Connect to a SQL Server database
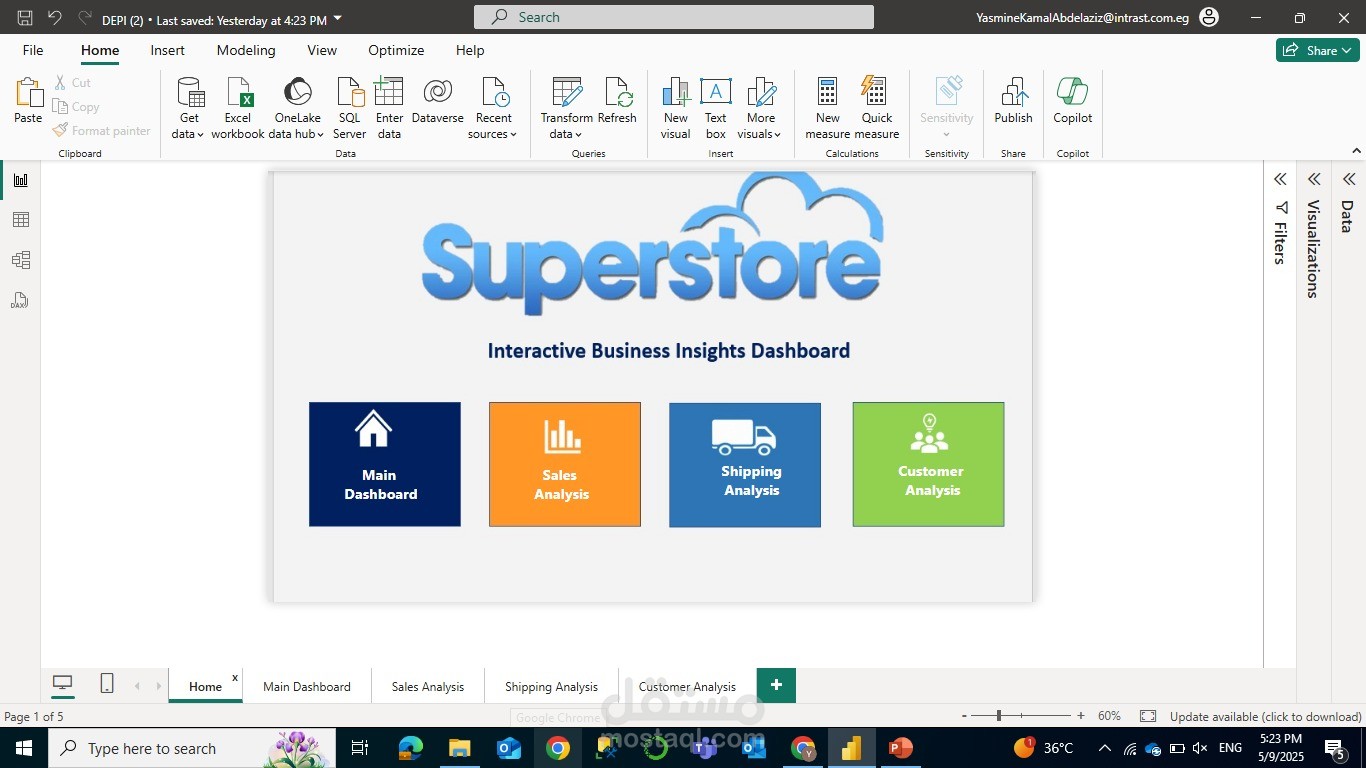Image resolution: width=1366 pixels, height=768 pixels. point(348,104)
